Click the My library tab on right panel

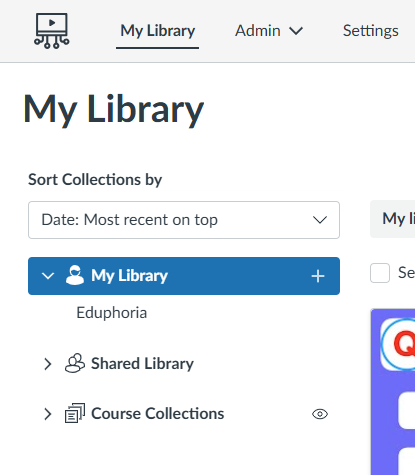pos(393,219)
